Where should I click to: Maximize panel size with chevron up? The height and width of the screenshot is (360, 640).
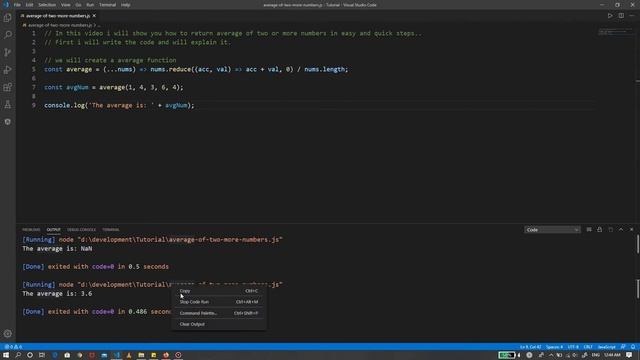point(621,230)
